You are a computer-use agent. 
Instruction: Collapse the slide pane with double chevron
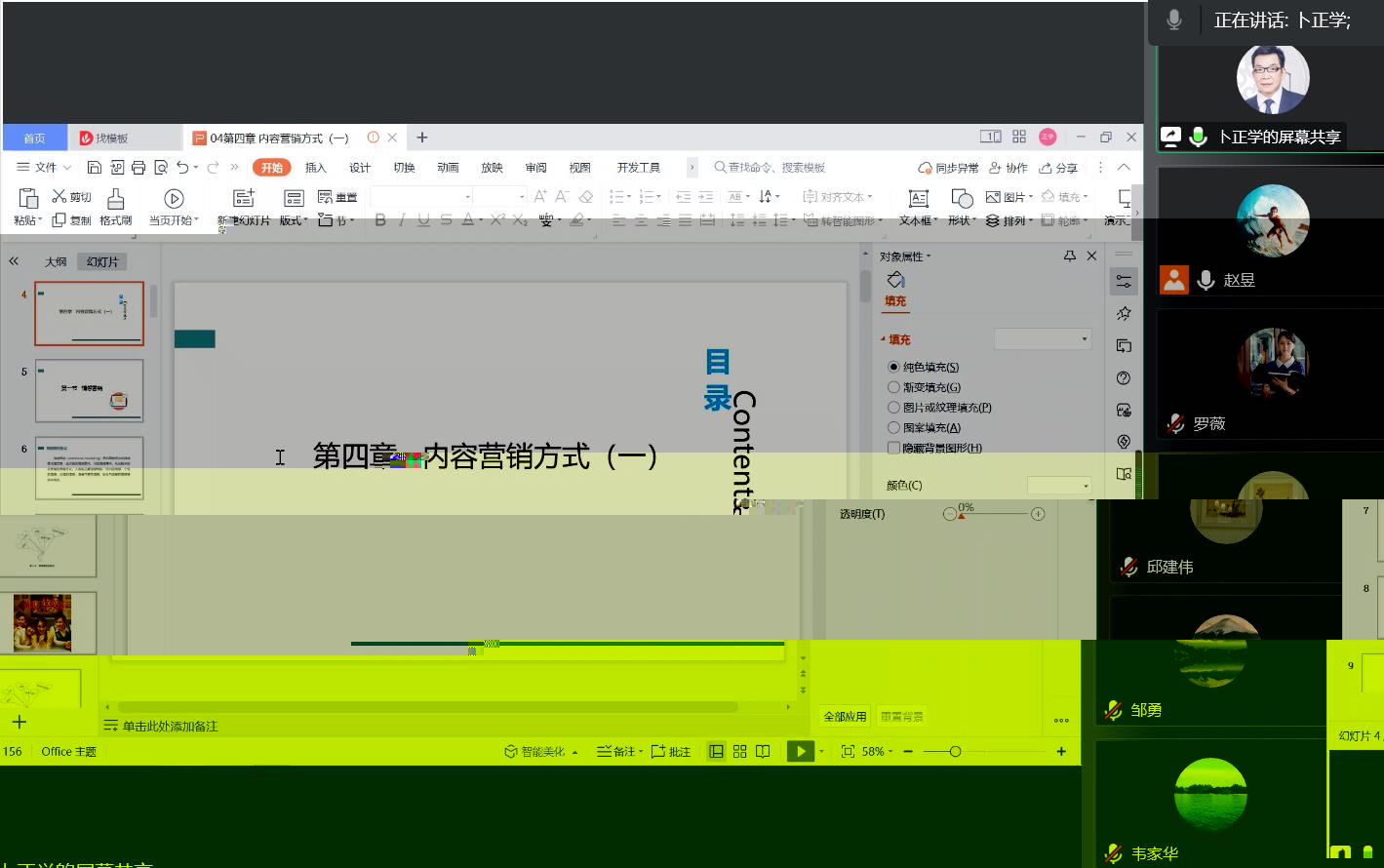tap(14, 261)
